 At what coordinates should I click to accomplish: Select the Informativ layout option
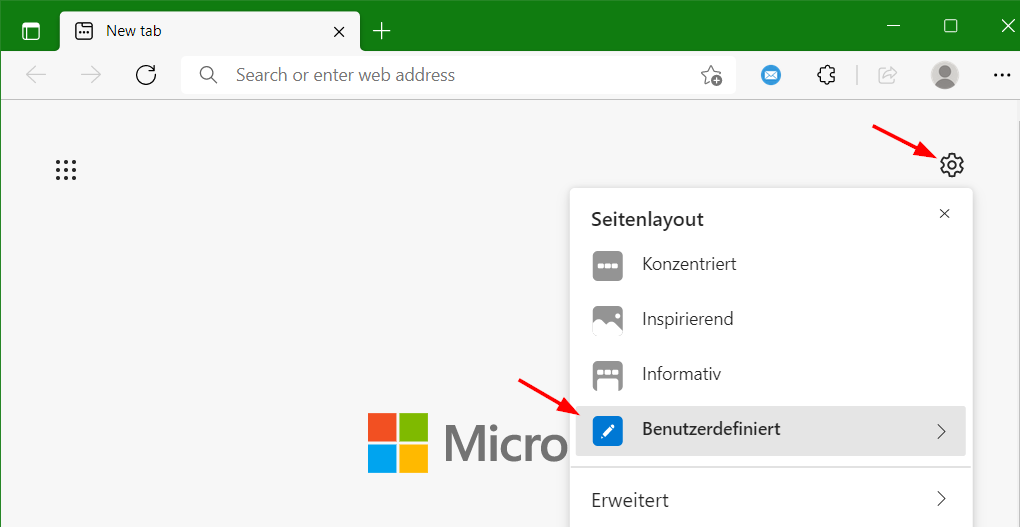[771, 375]
